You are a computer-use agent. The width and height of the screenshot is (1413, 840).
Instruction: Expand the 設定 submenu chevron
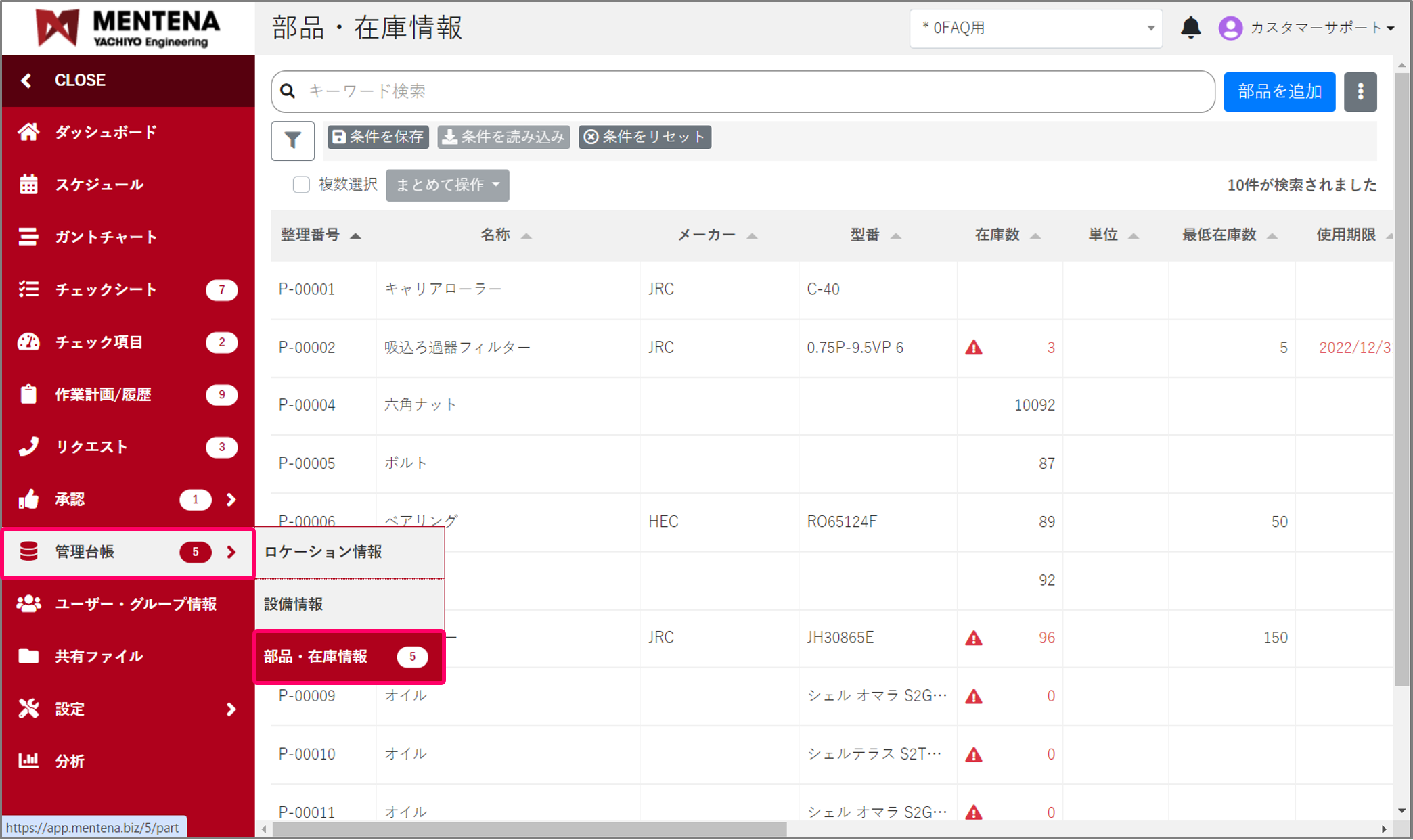(x=231, y=709)
